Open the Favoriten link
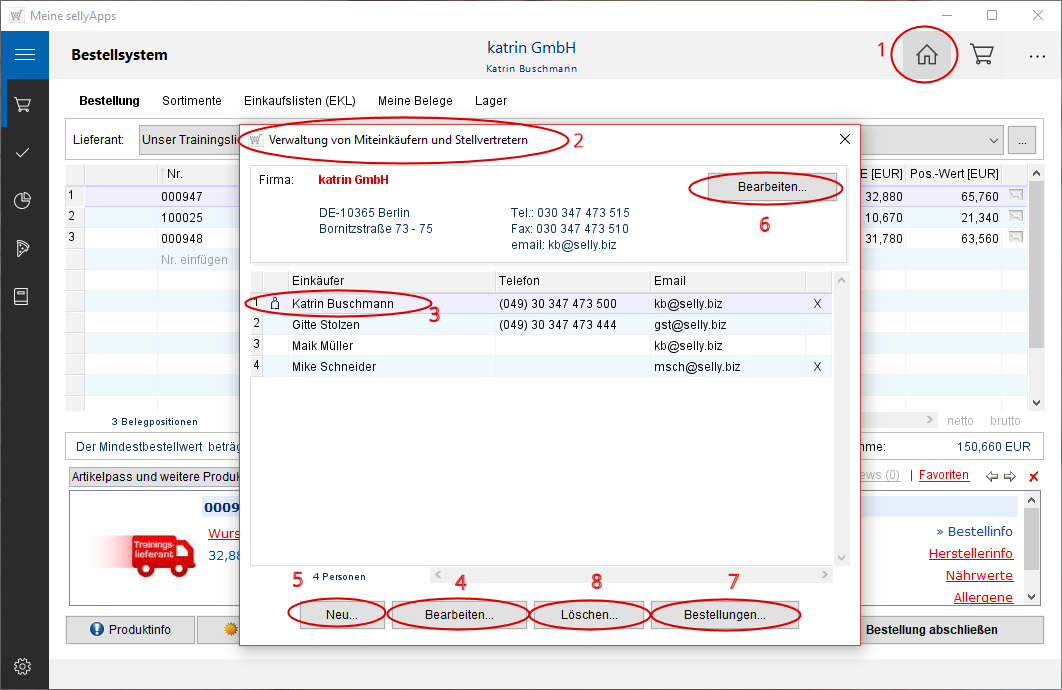 click(x=943, y=475)
